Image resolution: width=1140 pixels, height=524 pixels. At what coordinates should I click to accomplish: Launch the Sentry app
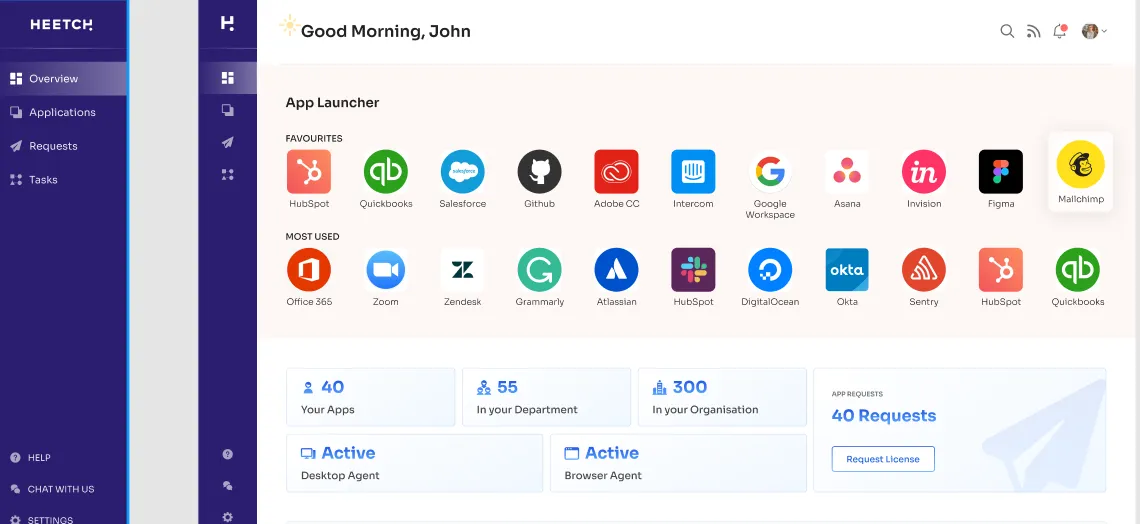924,270
